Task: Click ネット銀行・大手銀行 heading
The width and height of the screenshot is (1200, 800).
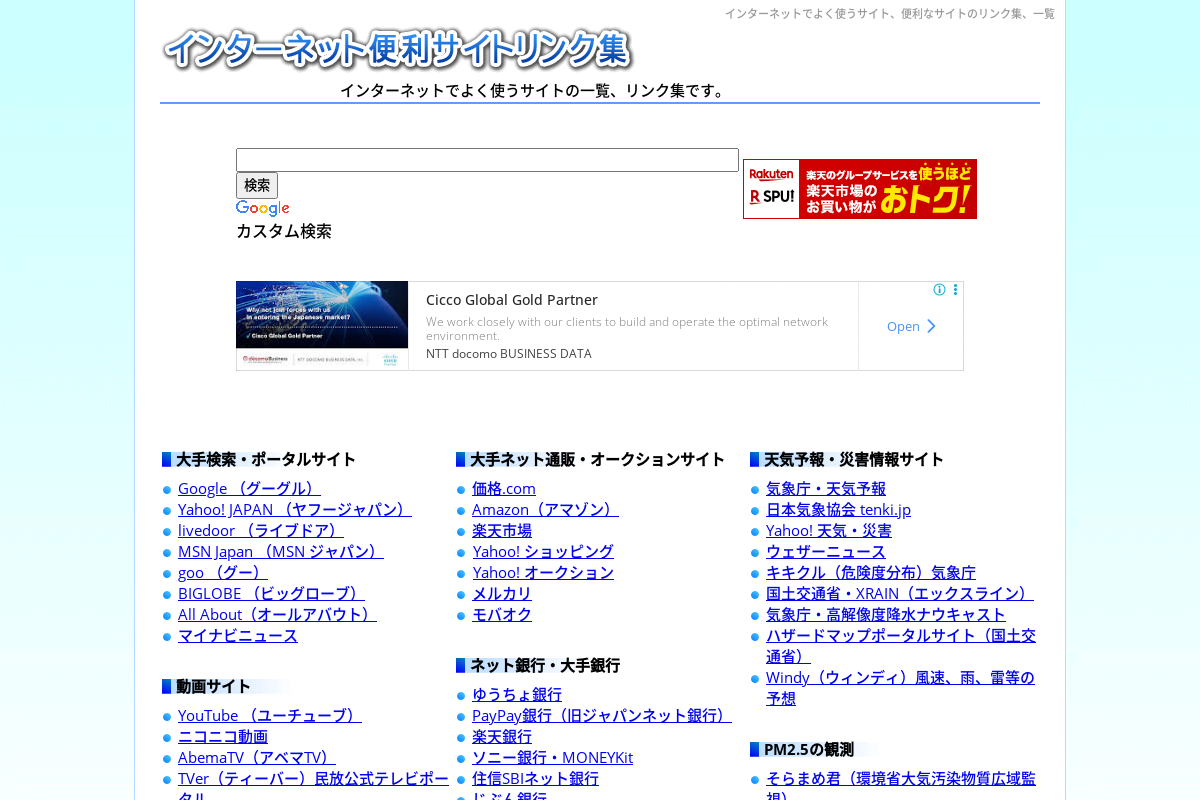Action: click(545, 666)
